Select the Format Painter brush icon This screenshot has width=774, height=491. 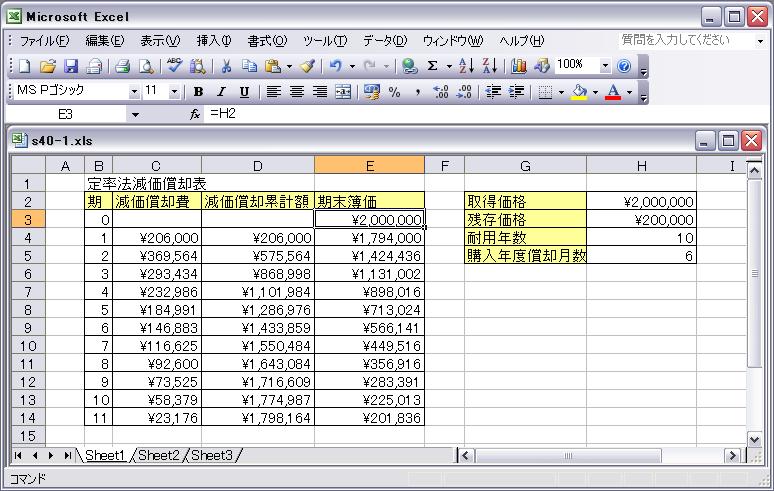pos(308,66)
